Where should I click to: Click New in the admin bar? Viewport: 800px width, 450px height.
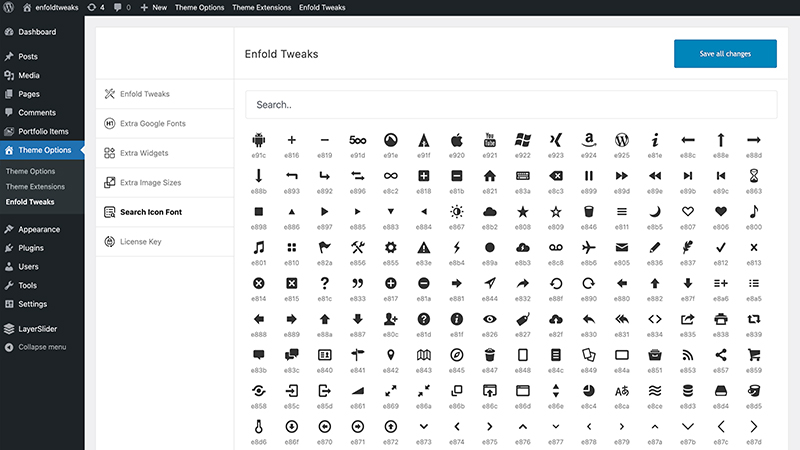(154, 8)
